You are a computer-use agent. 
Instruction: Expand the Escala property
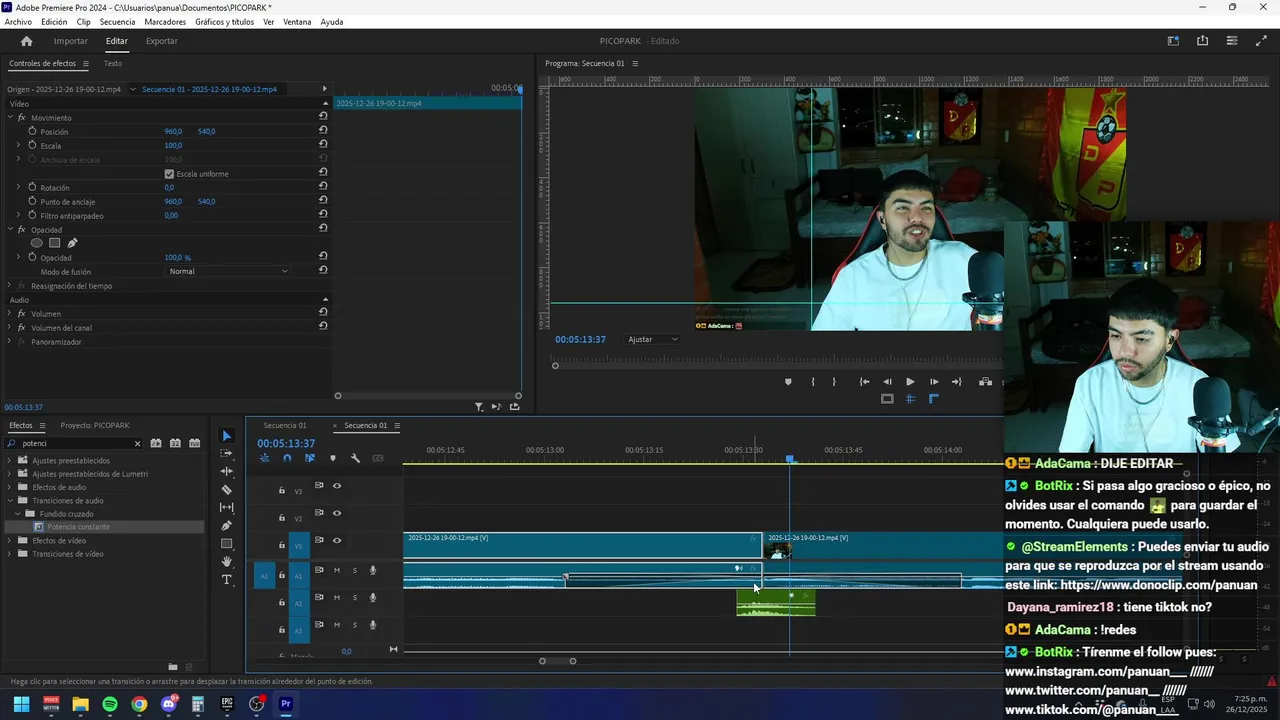[x=18, y=145]
